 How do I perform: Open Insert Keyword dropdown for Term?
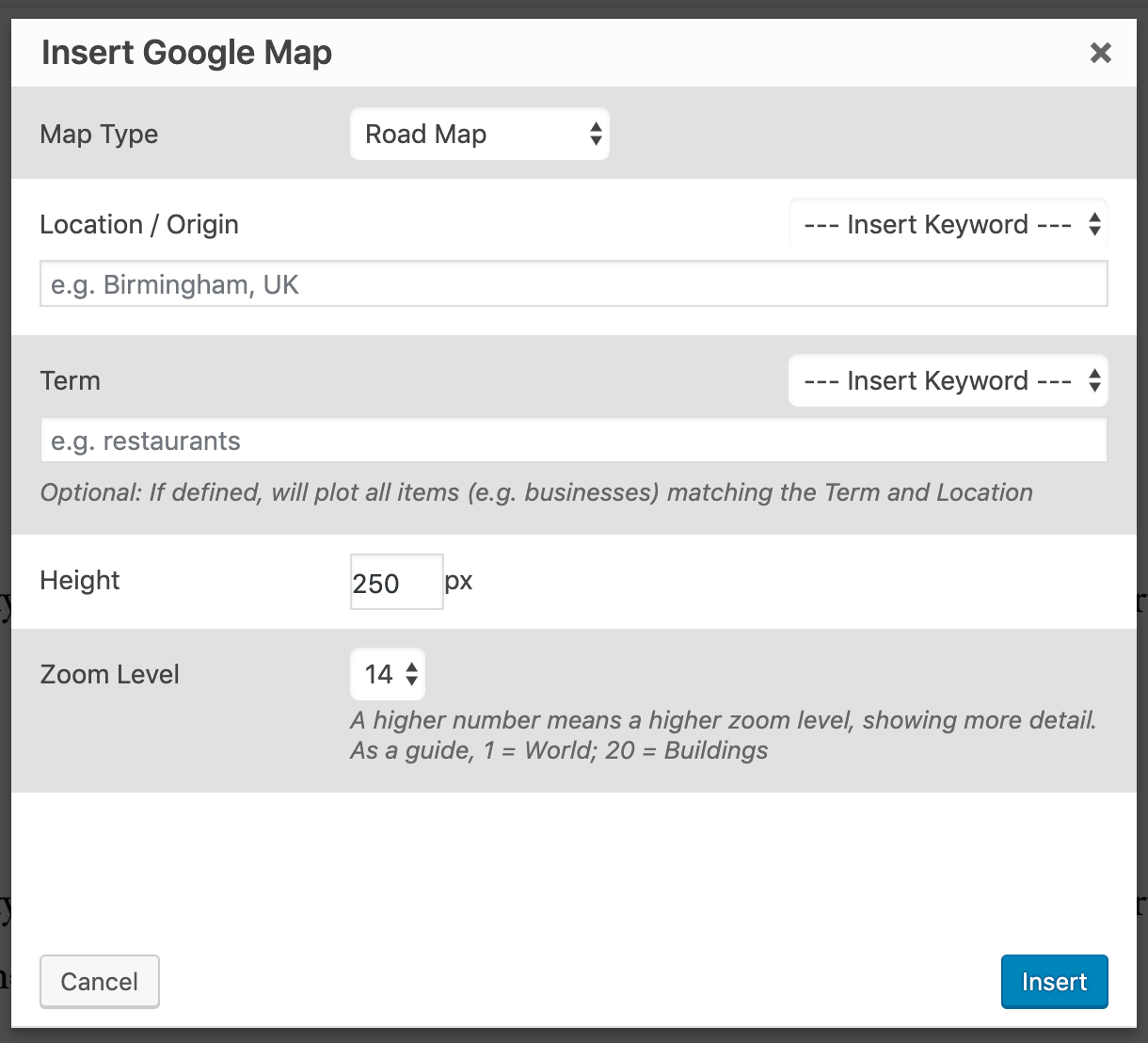tap(949, 380)
